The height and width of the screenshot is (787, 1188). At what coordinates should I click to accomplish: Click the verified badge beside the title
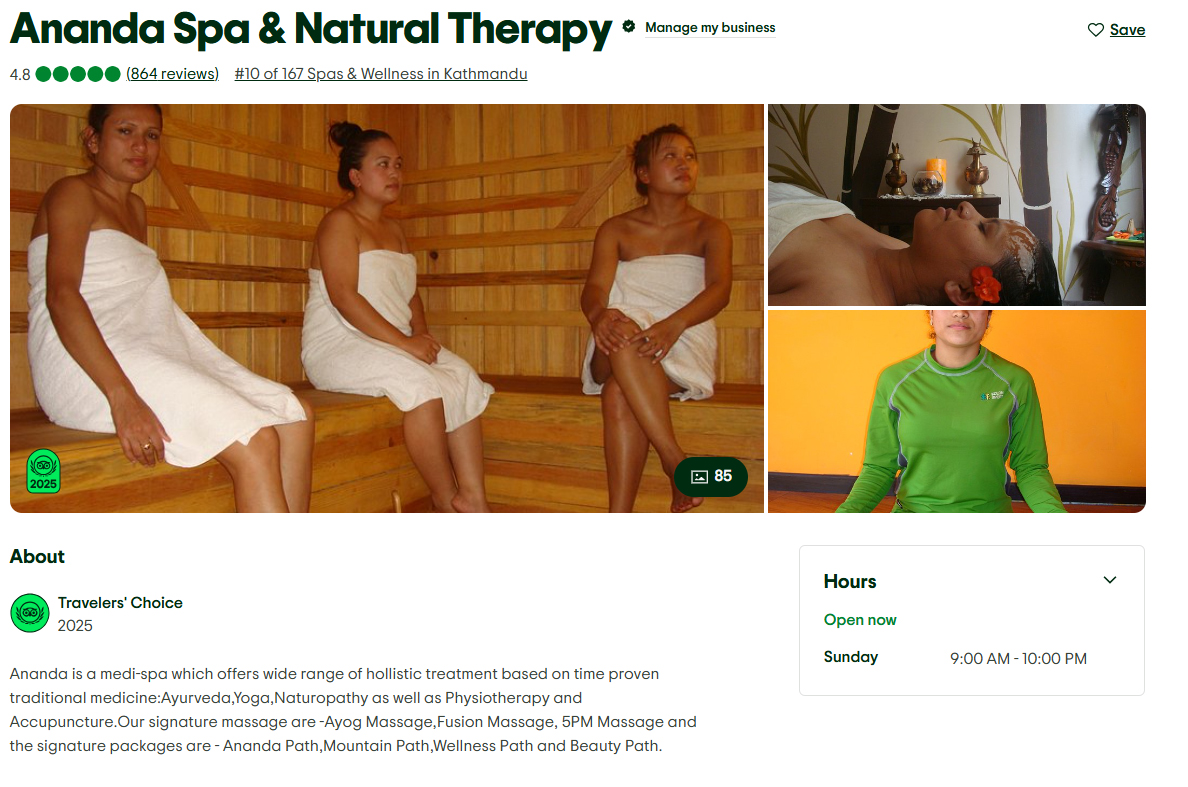pos(628,27)
